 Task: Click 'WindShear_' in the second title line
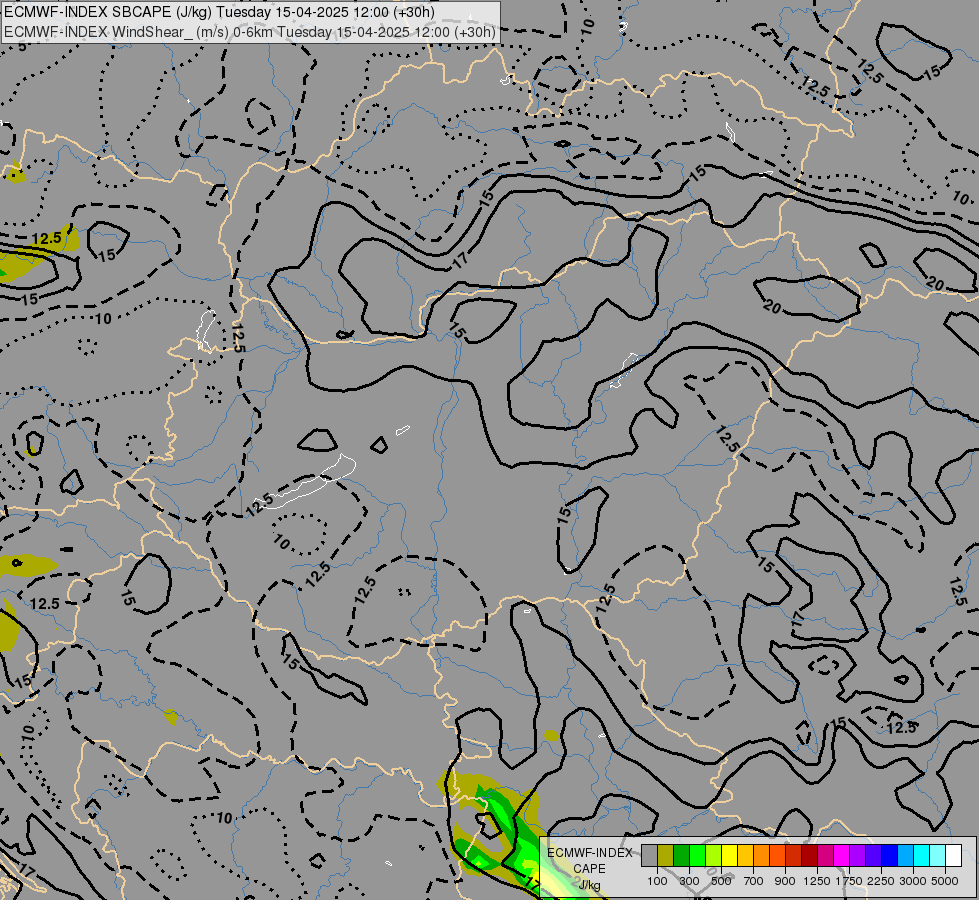[x=153, y=32]
